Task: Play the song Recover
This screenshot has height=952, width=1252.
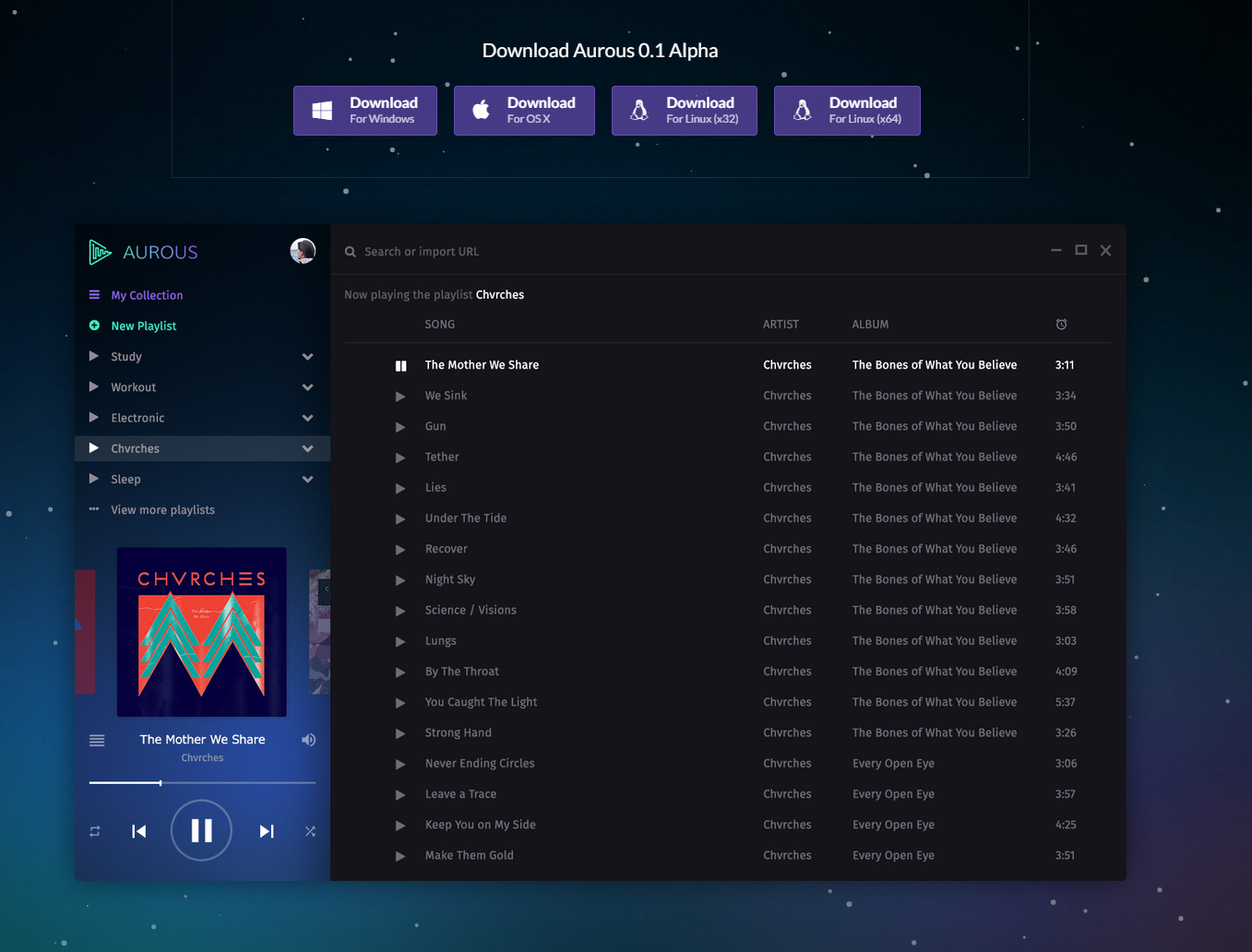Action: pos(400,549)
